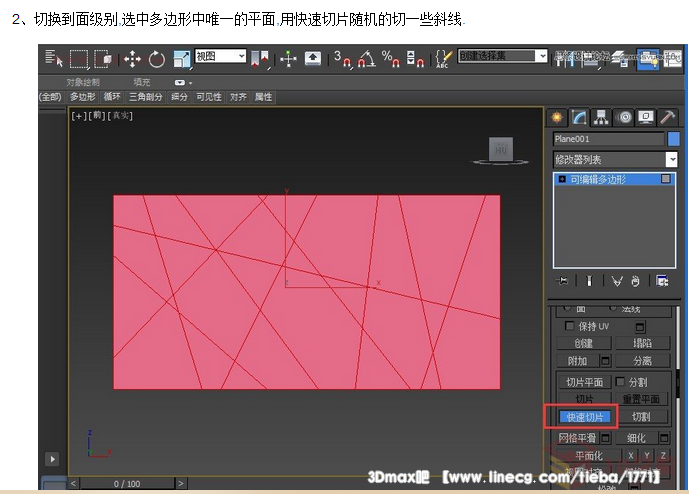Open the 创建选择集 named selection dropdown
Viewport: 689px width, 494px height.
pyautogui.click(x=503, y=56)
